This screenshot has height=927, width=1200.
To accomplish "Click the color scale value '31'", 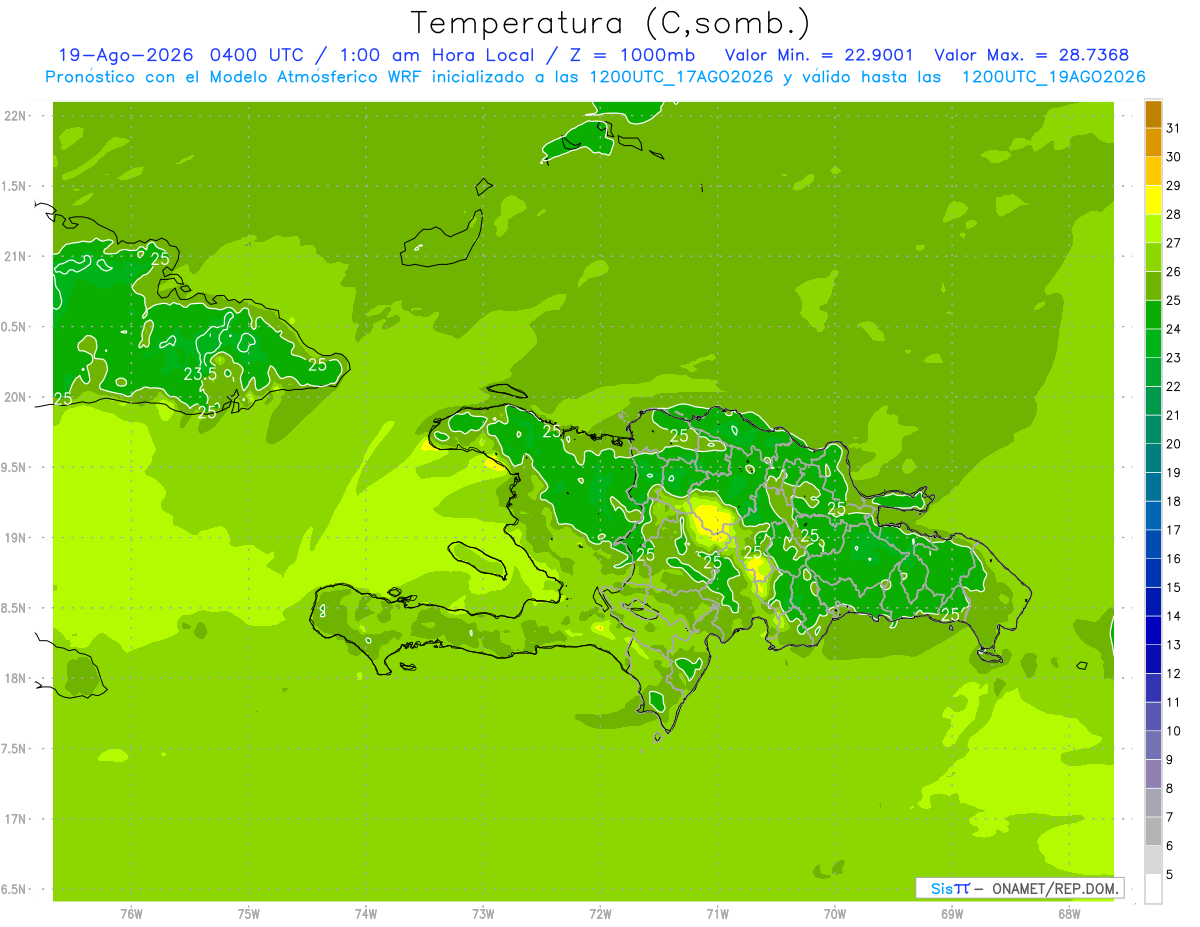I will click(1173, 128).
